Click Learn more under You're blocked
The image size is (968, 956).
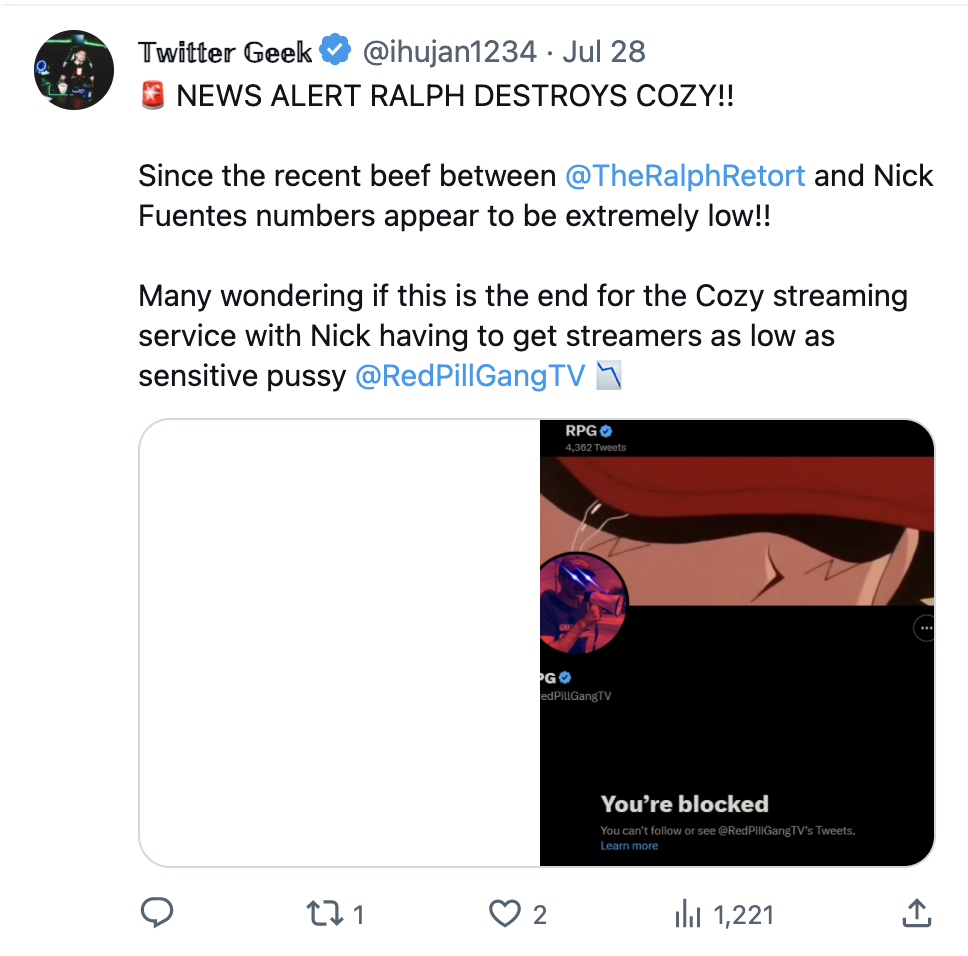click(629, 846)
